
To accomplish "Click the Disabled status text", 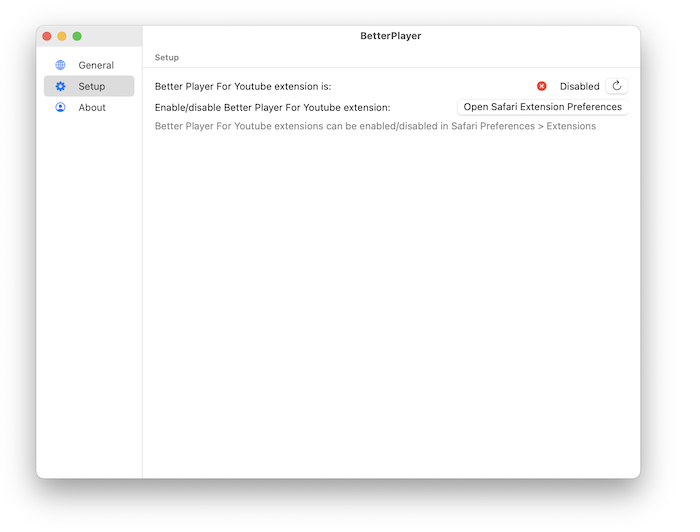I will tap(579, 86).
